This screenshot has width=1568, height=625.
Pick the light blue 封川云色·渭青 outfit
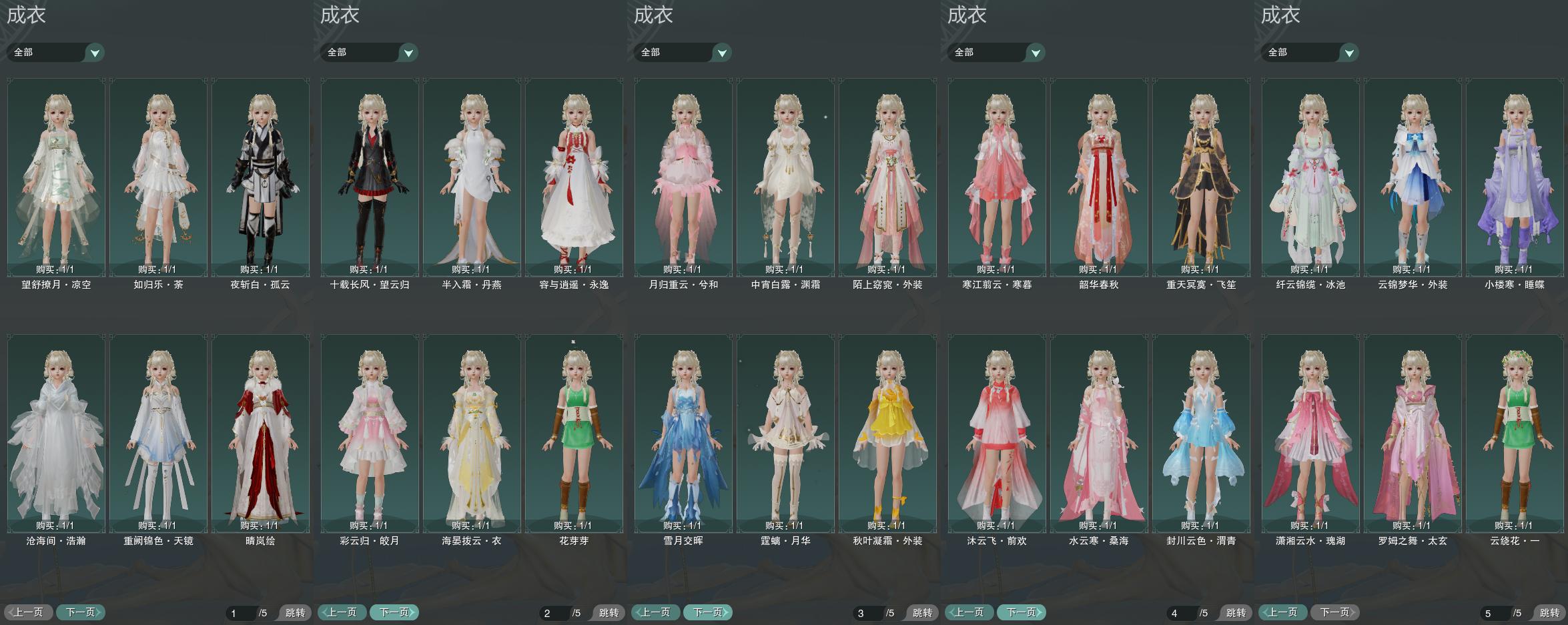[x=1202, y=434]
